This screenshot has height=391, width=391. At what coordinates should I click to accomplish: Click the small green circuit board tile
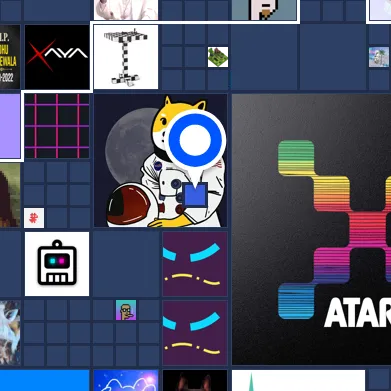point(218,57)
